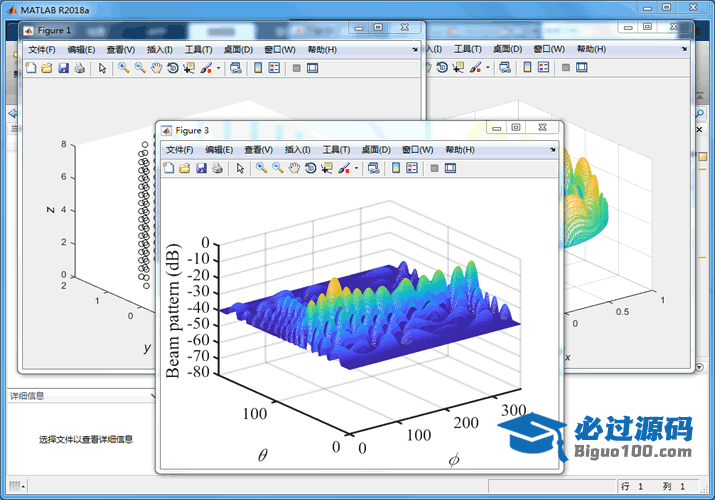Open 窗口(W) menu in Figure 3
This screenshot has height=500, width=715.
[x=418, y=150]
